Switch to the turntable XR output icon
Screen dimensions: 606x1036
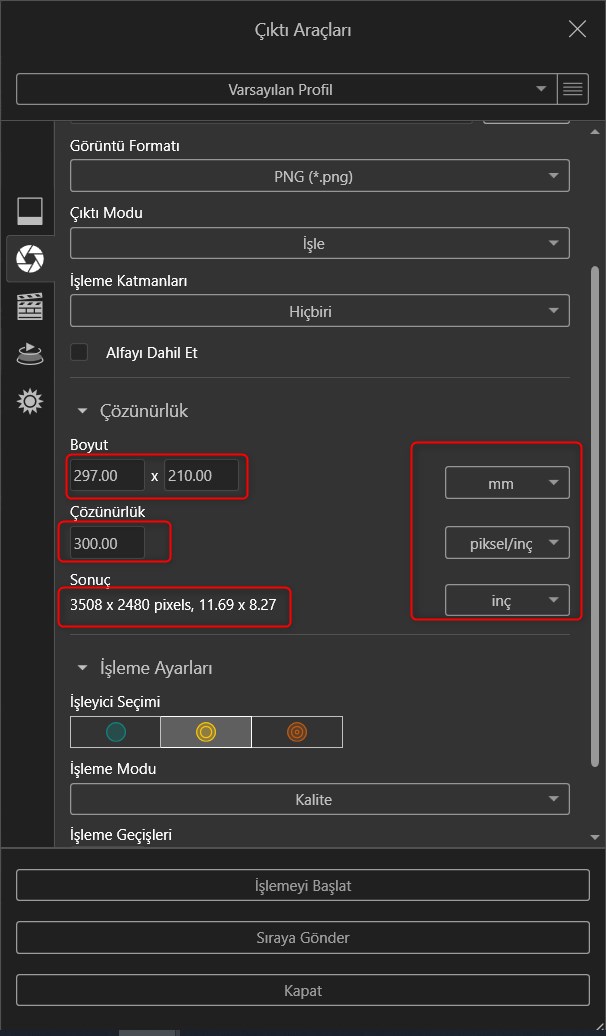pos(30,354)
